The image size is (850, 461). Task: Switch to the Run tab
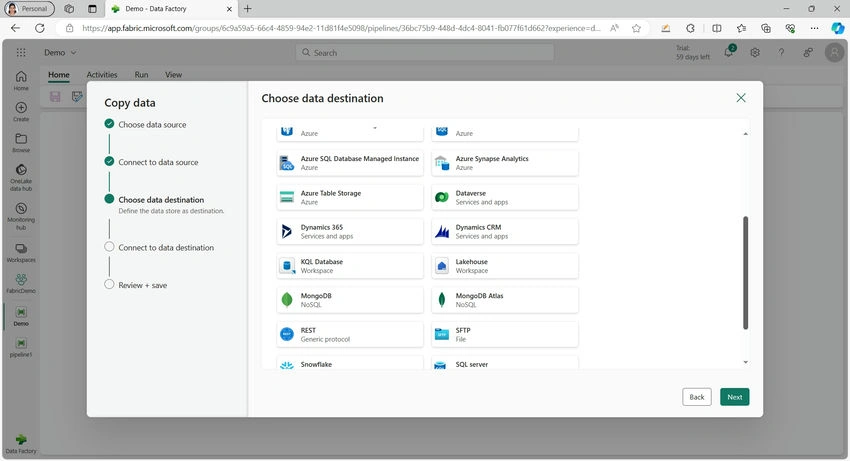141,75
